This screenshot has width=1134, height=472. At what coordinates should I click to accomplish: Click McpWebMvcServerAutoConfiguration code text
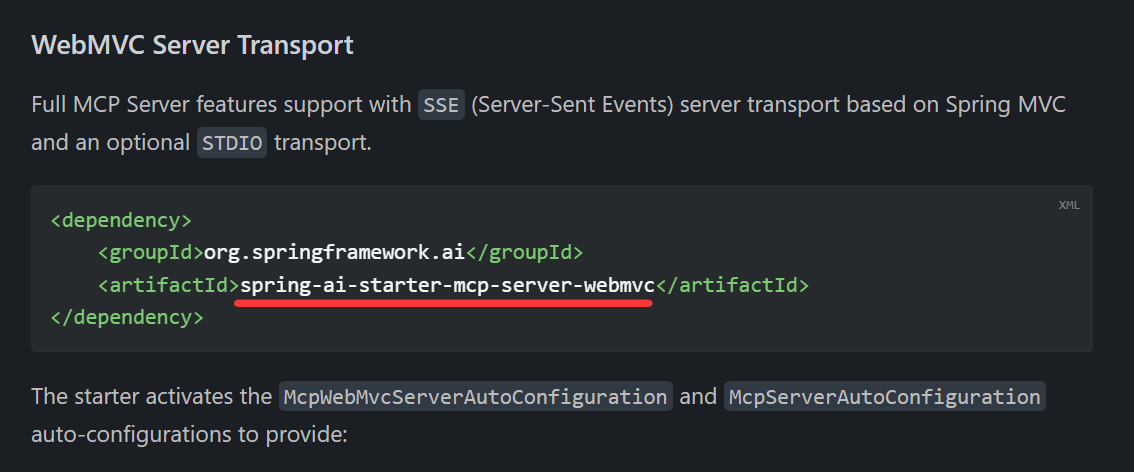[476, 397]
